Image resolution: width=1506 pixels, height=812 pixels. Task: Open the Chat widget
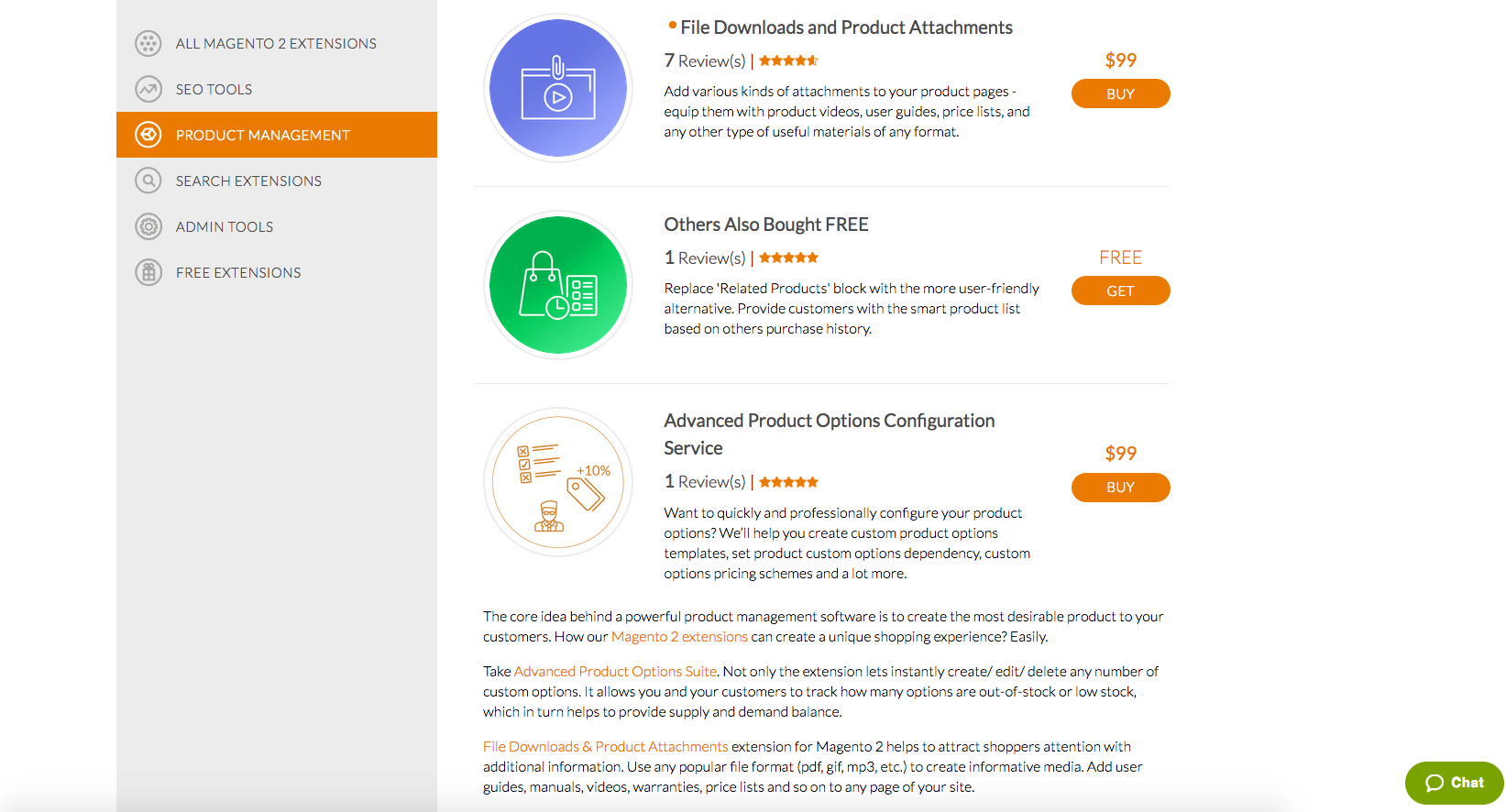[1454, 783]
